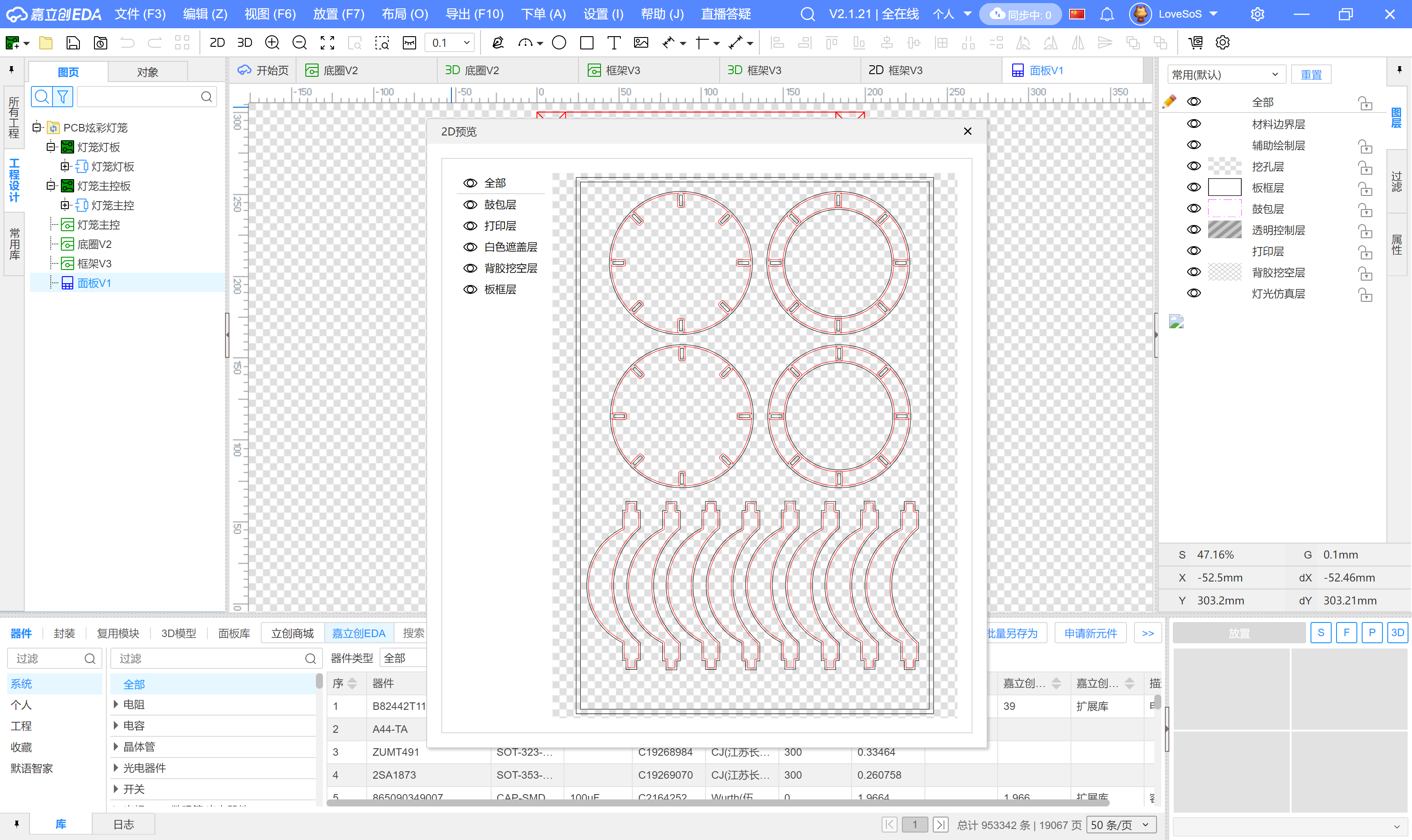
Task: Open the 导出 (F10) menu
Action: (x=474, y=14)
